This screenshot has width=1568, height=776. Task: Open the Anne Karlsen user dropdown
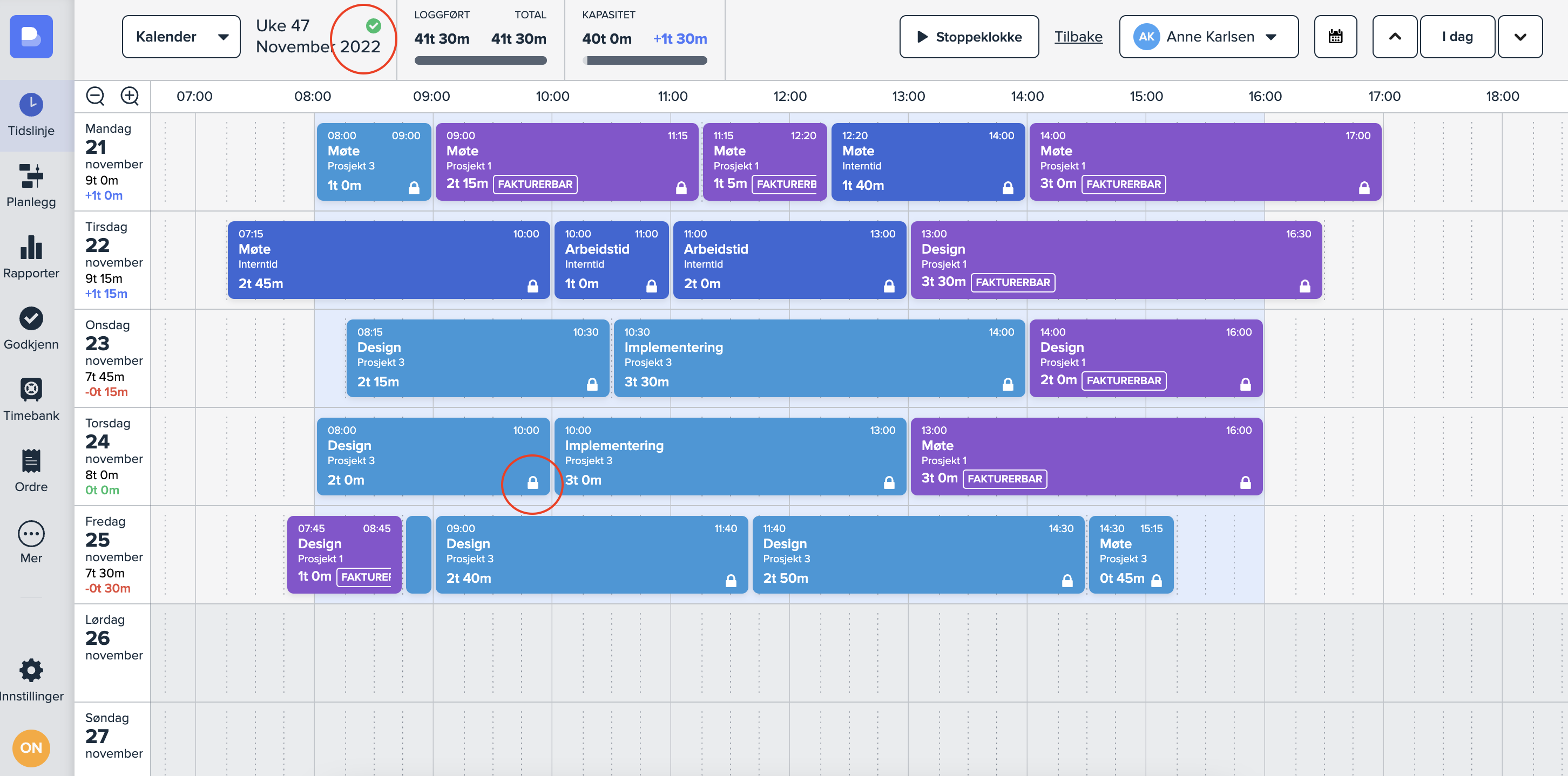(x=1208, y=37)
